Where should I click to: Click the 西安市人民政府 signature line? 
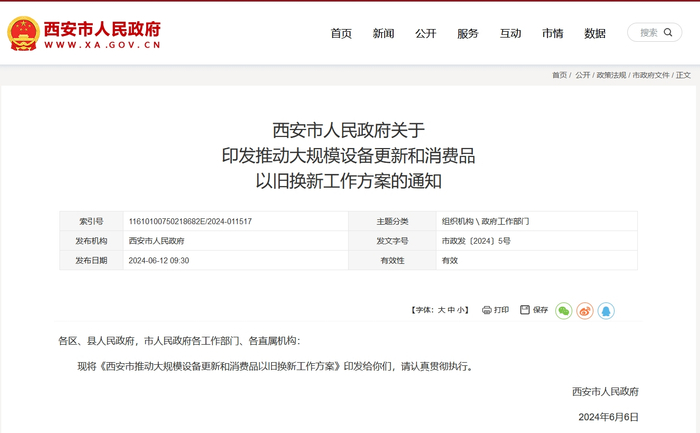point(605,391)
